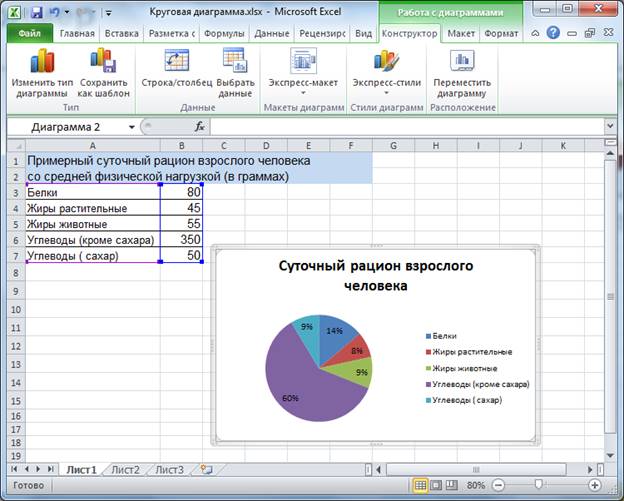Customize Quick Access Toolbar dropdown
624x501 pixels.
109,13
